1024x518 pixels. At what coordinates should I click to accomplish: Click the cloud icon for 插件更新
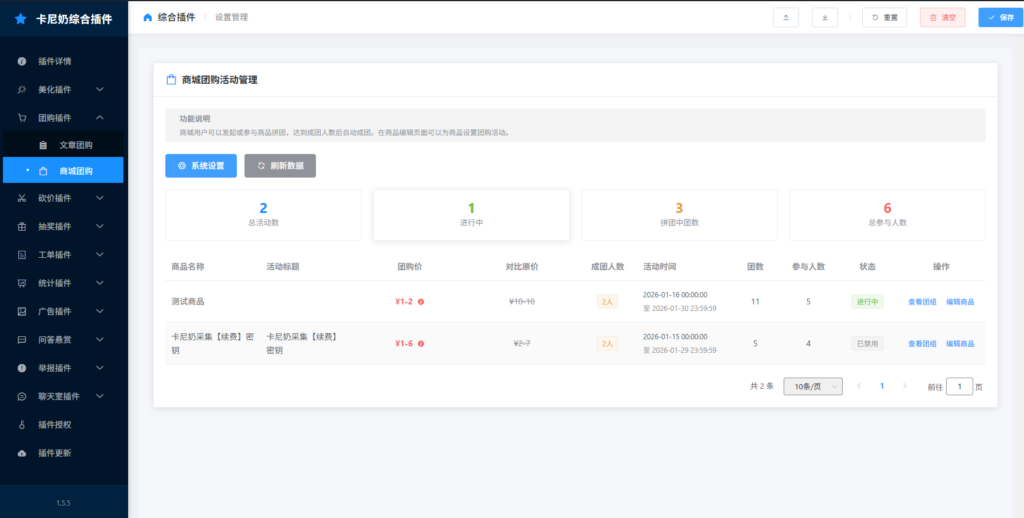22,453
